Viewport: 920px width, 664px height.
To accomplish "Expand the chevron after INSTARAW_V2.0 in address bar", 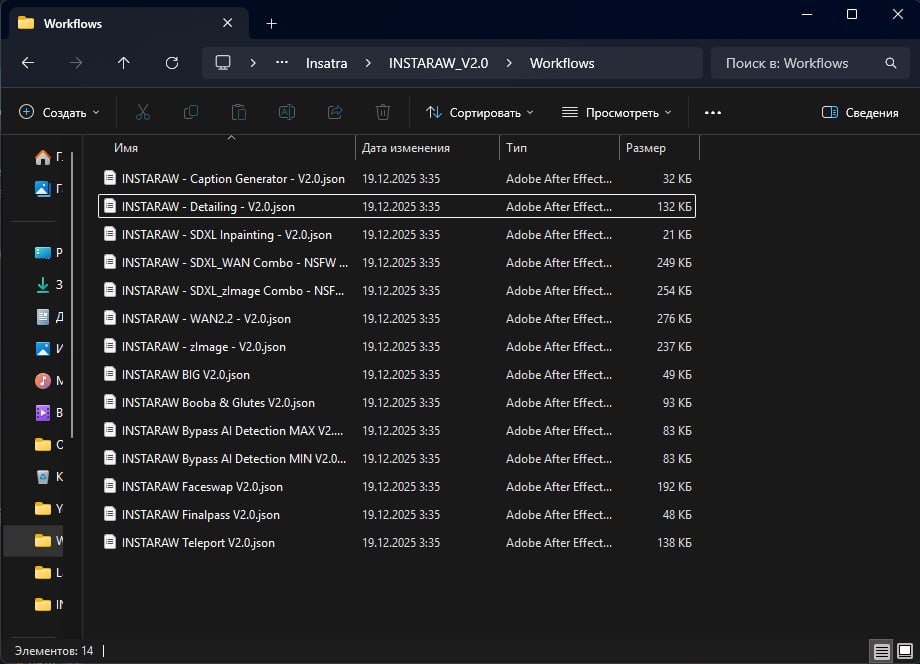I will [509, 63].
